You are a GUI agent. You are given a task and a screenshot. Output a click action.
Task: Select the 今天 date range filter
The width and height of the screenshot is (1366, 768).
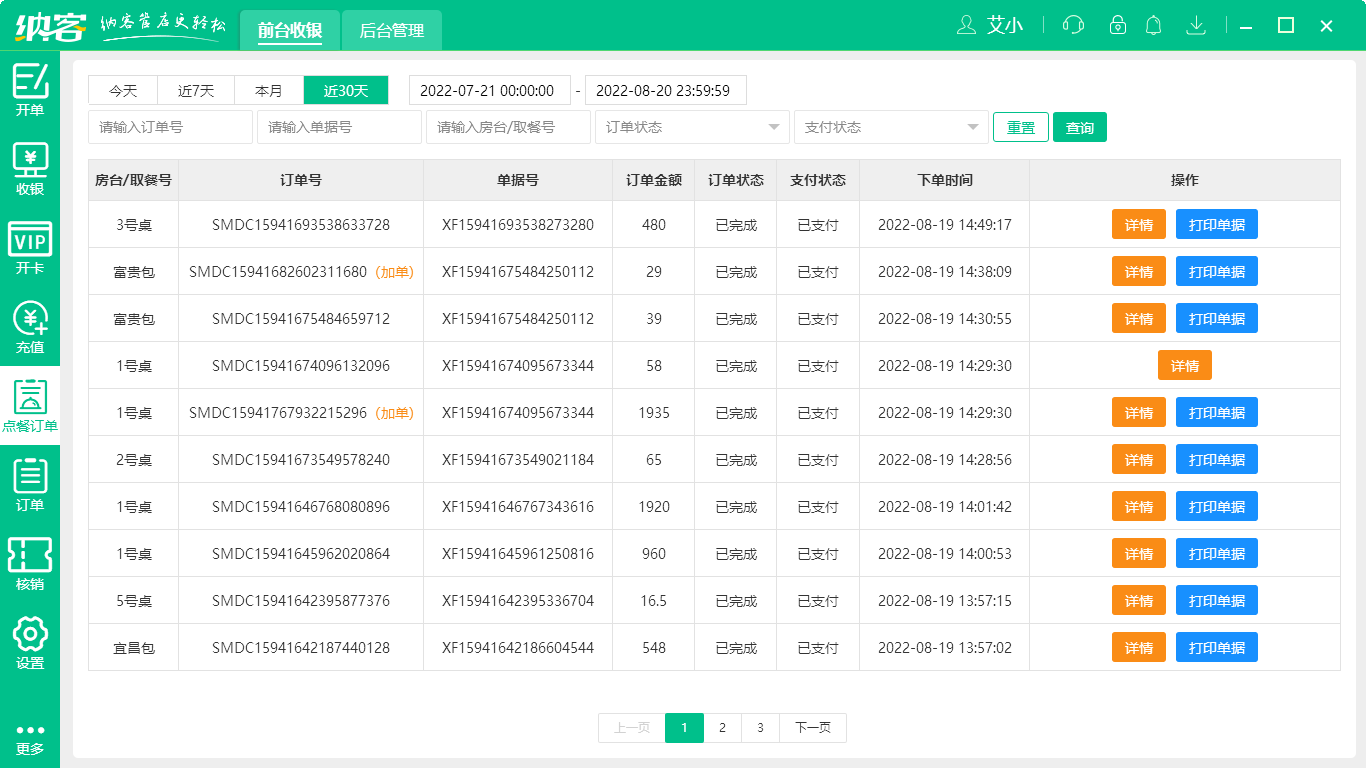click(x=122, y=89)
